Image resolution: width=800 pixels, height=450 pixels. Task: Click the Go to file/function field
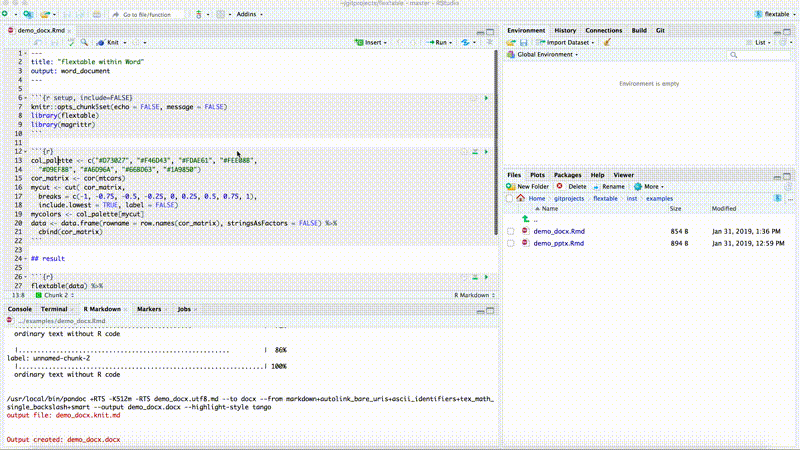[147, 14]
